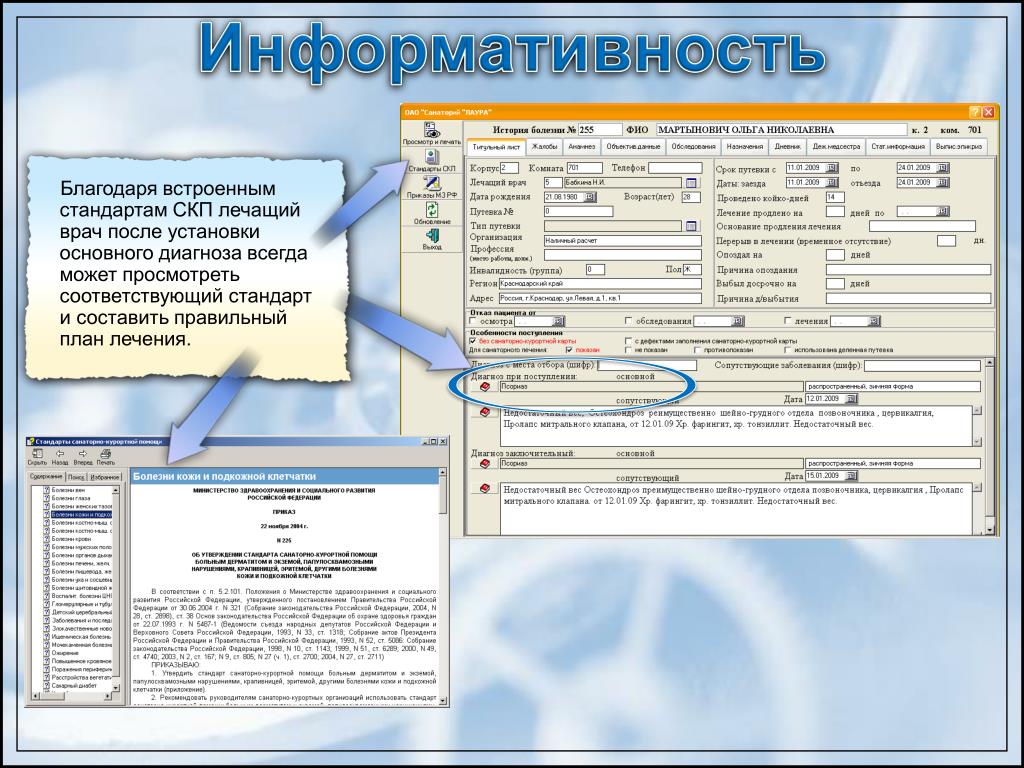Viewport: 1024px width, 768px height.
Task: Click the Путевка № input field
Action: (x=578, y=212)
